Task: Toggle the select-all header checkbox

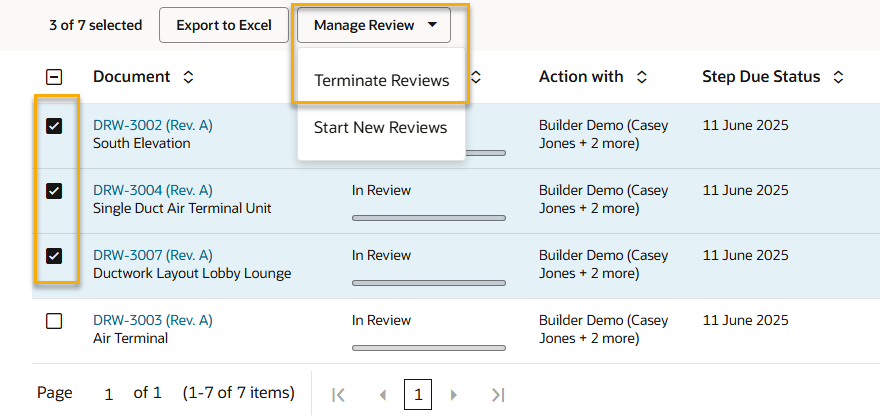Action: tap(55, 77)
